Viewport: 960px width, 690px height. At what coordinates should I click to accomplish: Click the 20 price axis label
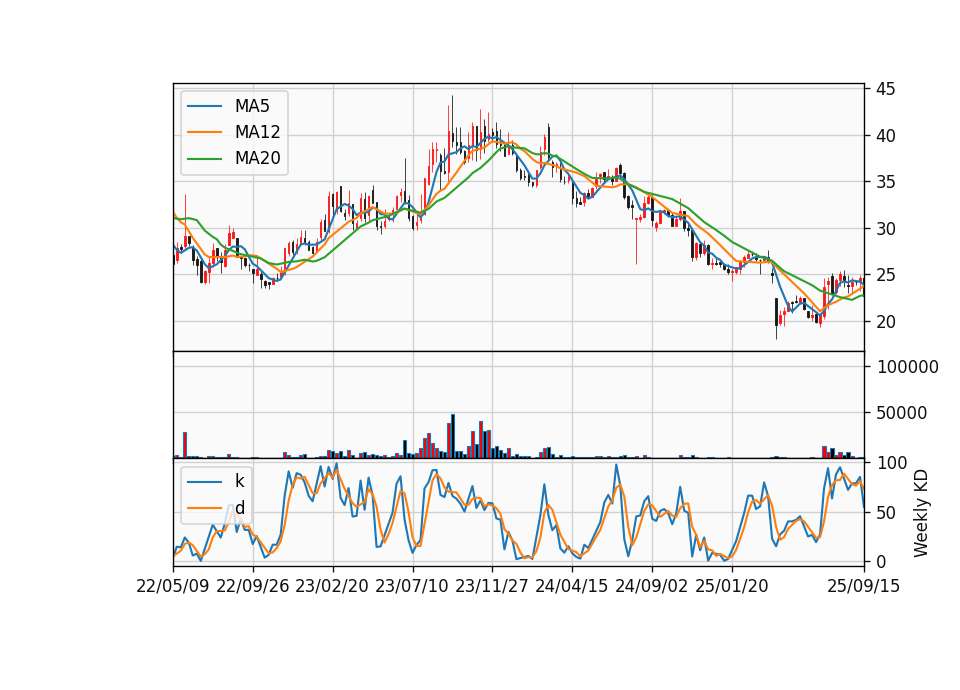tap(885, 322)
